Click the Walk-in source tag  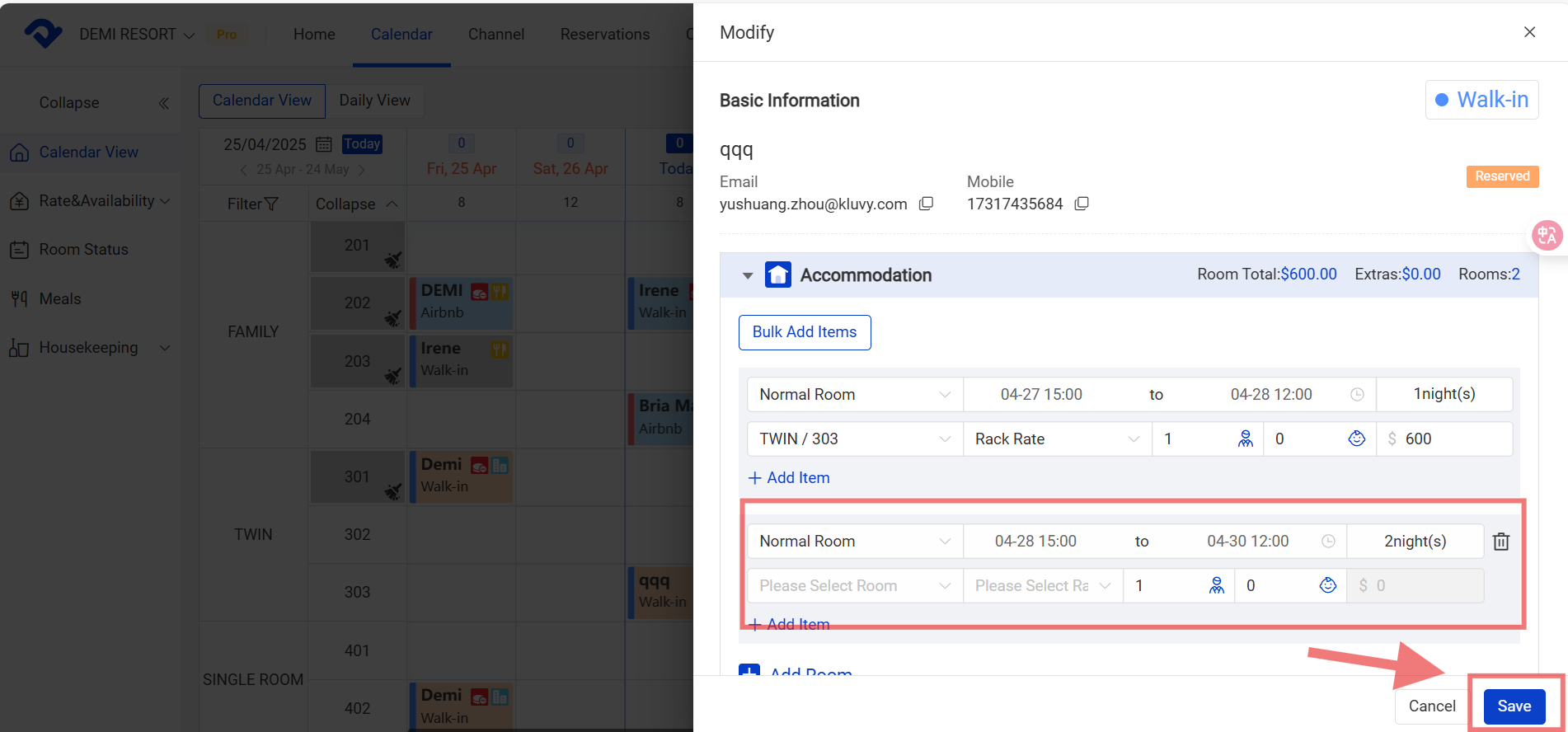tap(1481, 100)
